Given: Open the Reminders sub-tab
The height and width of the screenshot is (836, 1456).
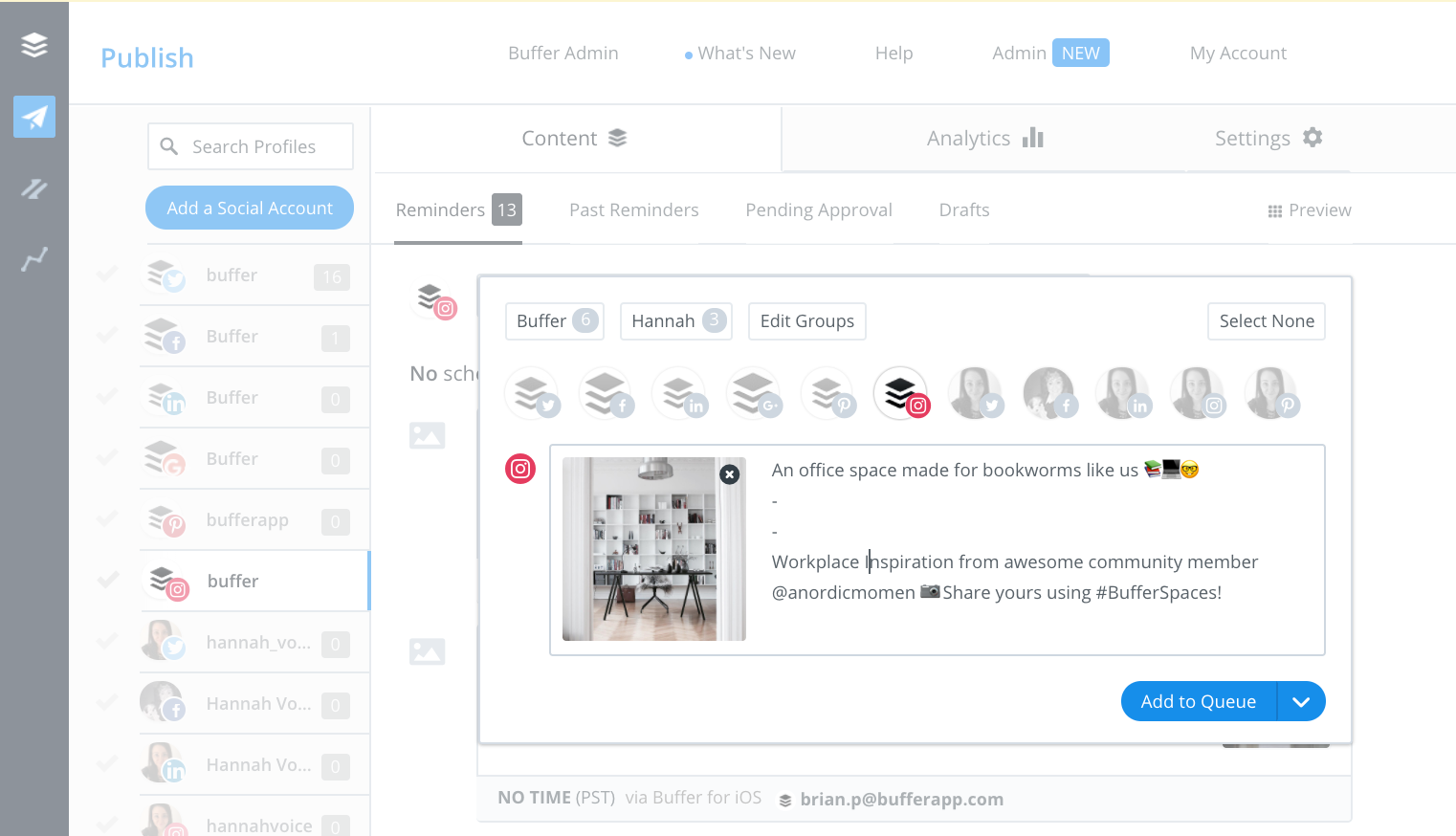Looking at the screenshot, I should click(x=458, y=209).
